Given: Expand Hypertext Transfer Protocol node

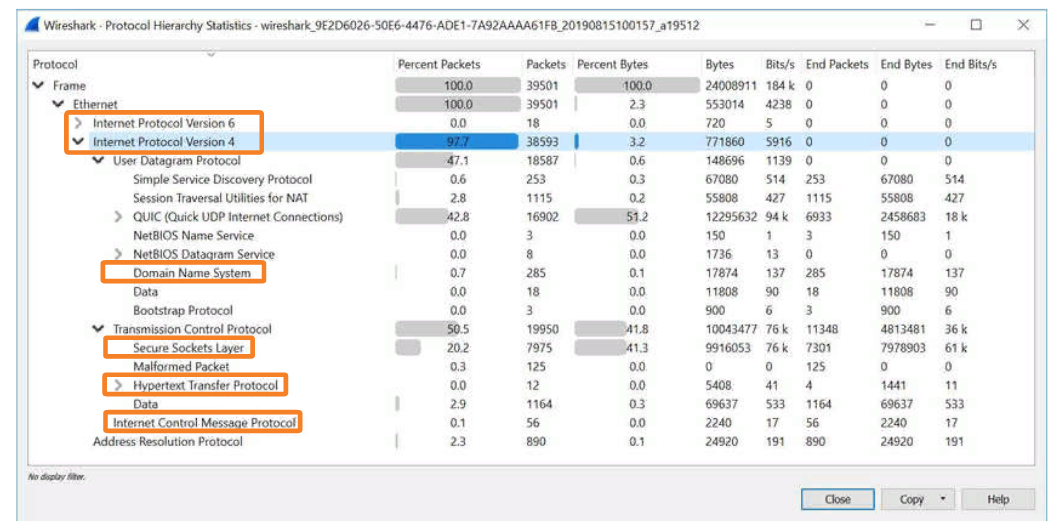Looking at the screenshot, I should [x=118, y=385].
